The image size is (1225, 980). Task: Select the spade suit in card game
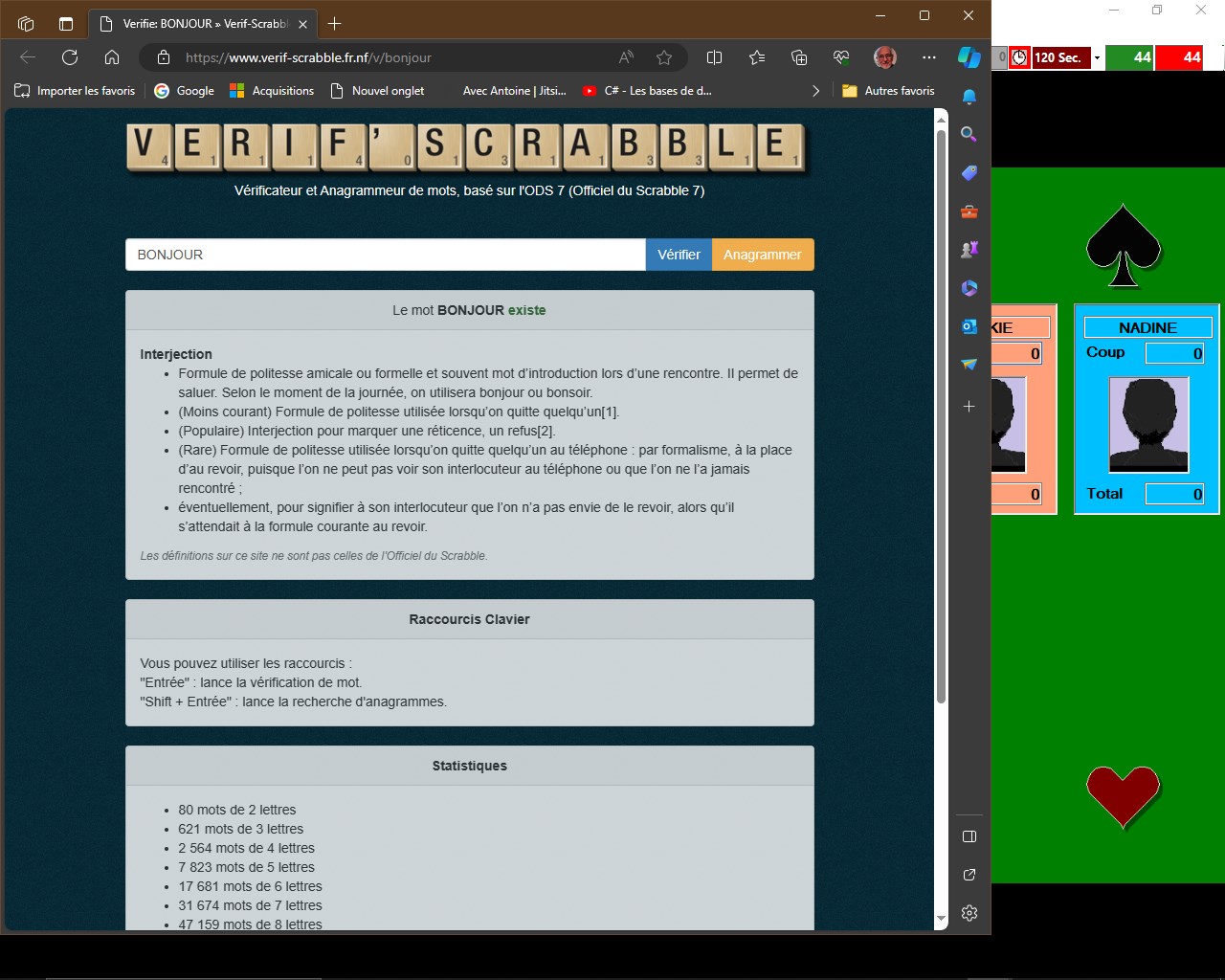click(1124, 245)
